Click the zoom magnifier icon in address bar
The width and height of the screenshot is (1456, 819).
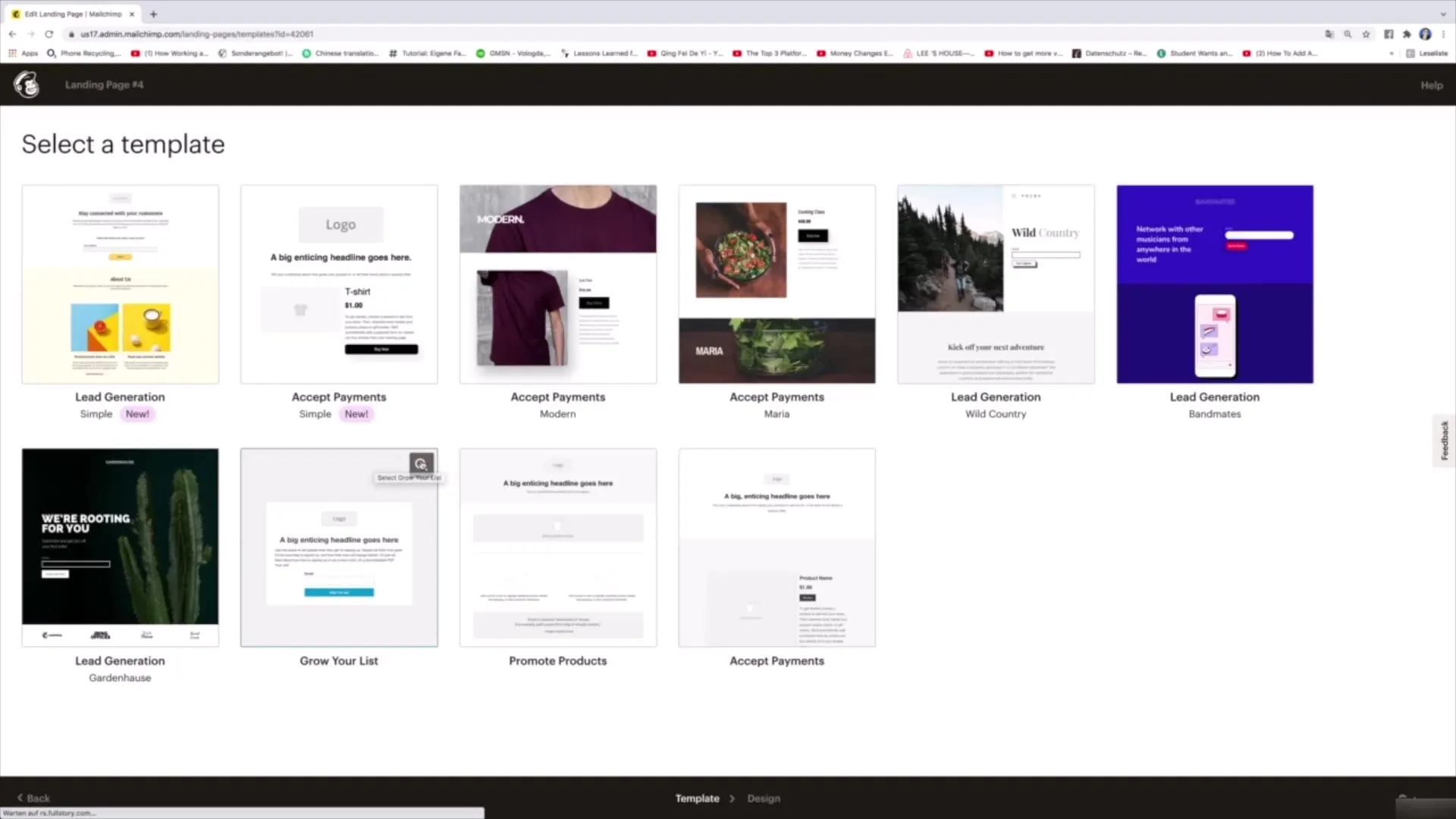click(1348, 34)
